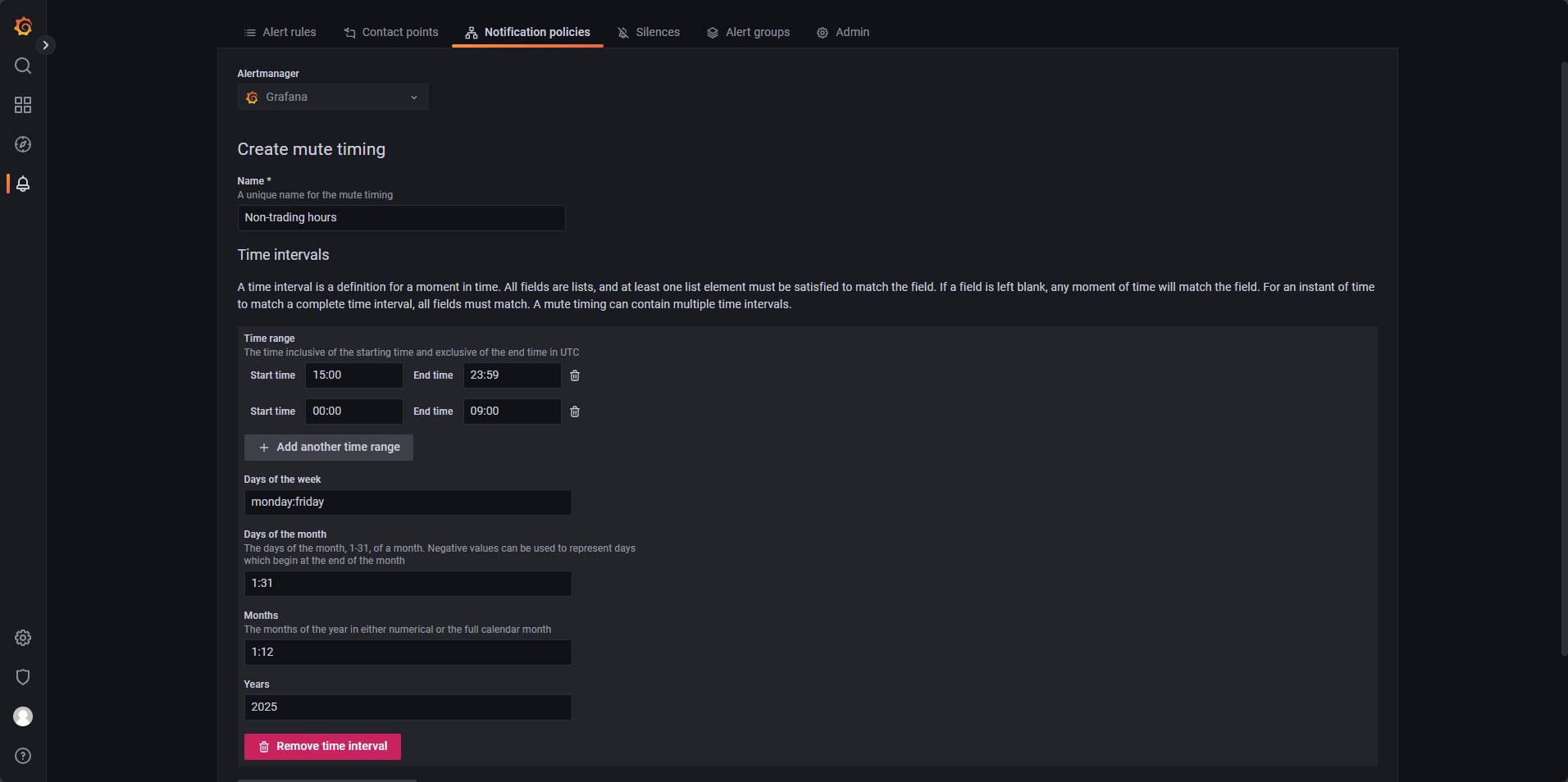Open Dashboards from the sidebar

coord(22,105)
